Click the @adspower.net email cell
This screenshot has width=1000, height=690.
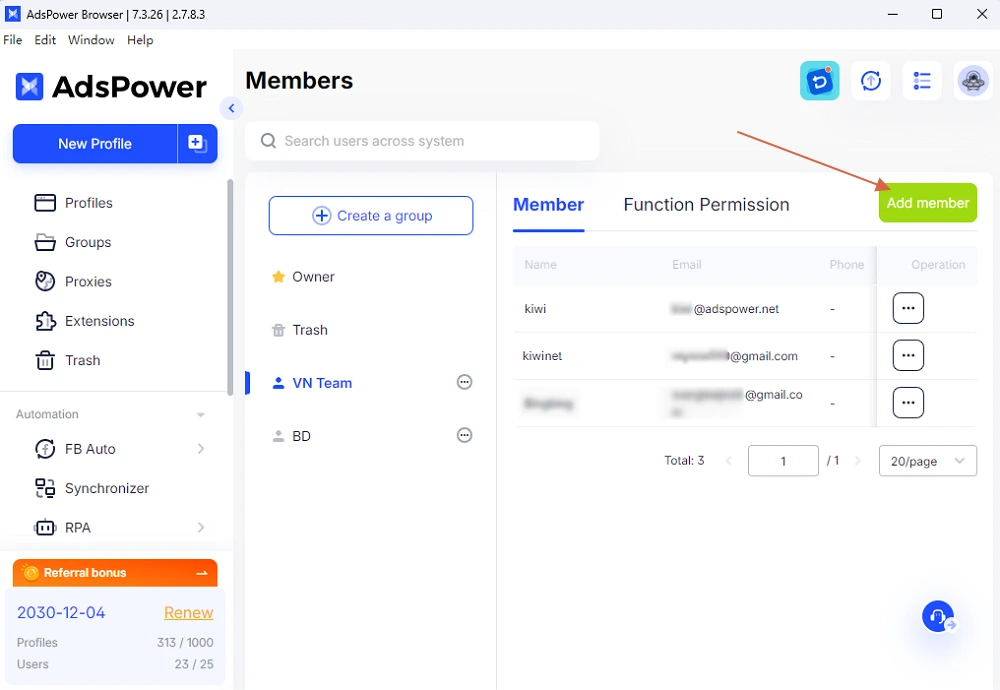pyautogui.click(x=725, y=309)
